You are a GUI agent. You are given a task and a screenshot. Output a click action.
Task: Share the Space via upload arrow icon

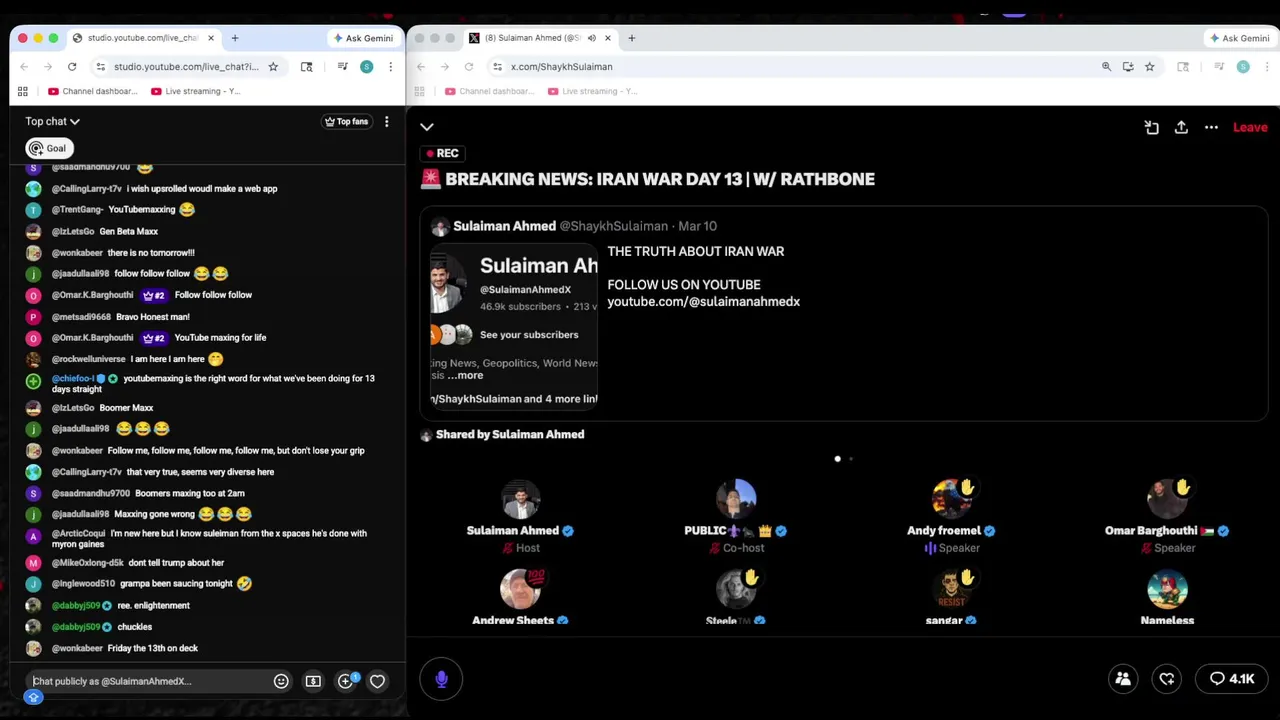point(1181,127)
